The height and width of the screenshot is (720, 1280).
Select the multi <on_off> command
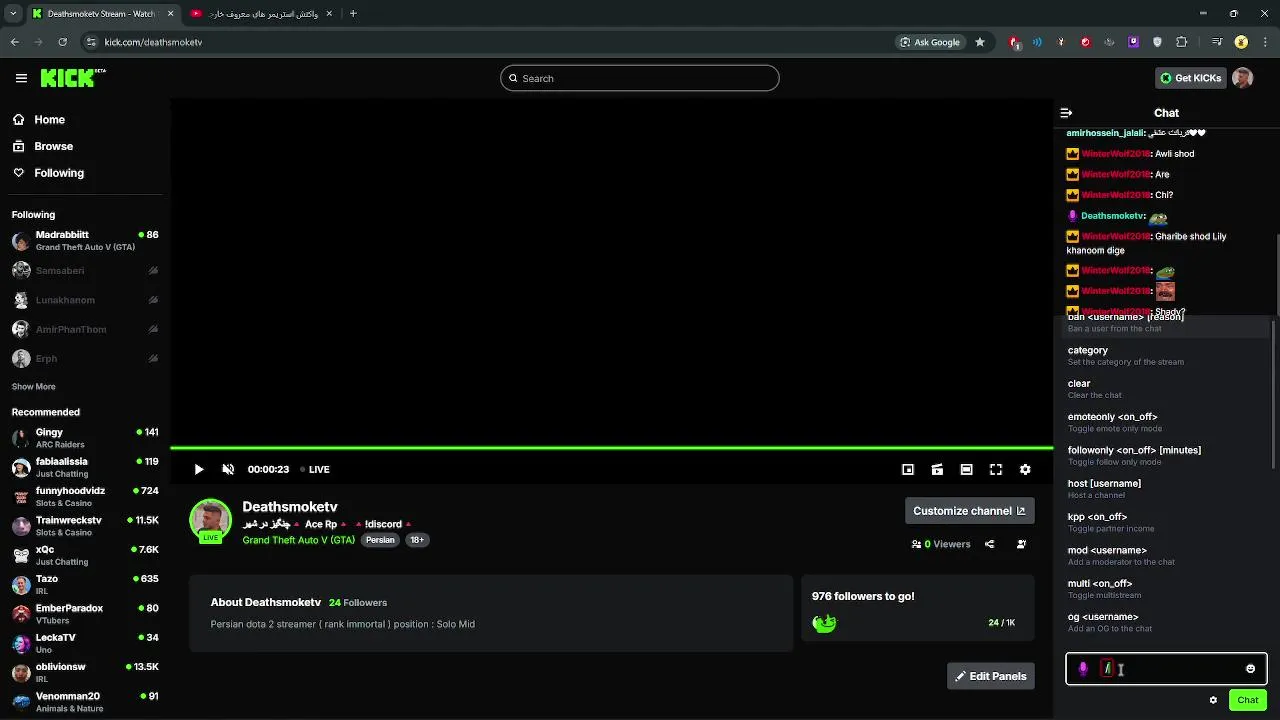[x=1164, y=589]
